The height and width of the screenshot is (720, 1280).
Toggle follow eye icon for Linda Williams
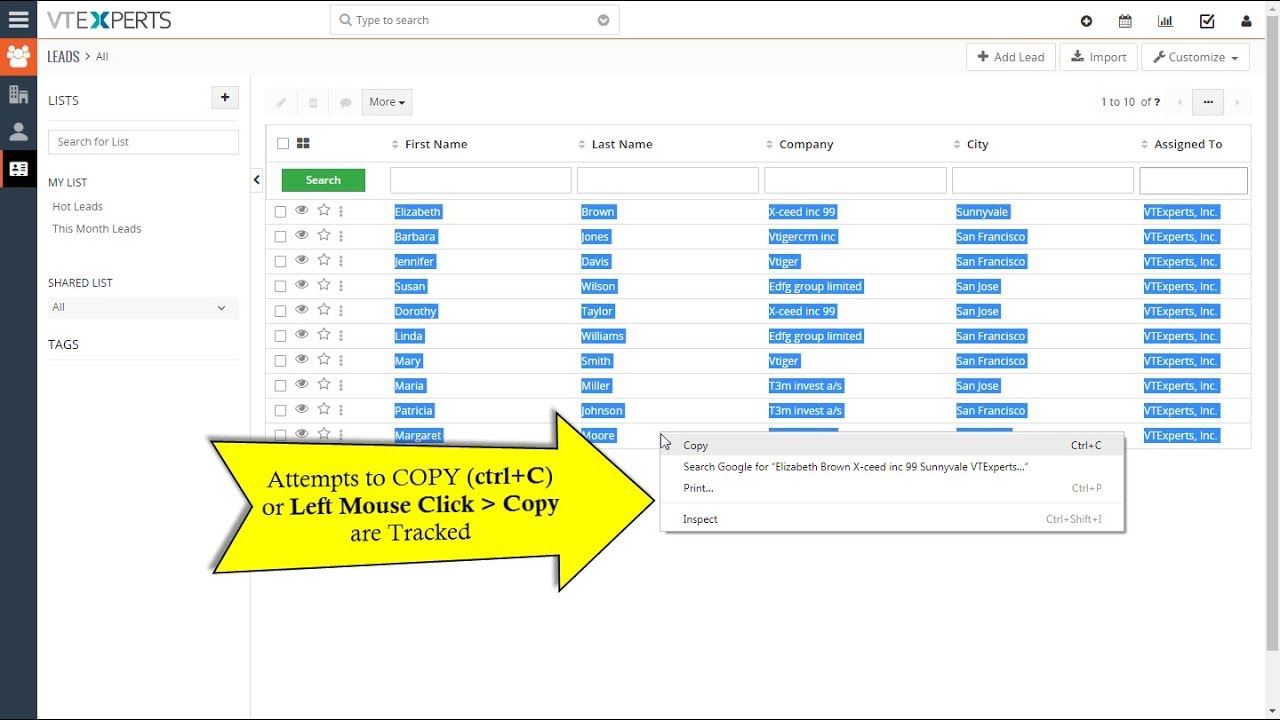302,334
